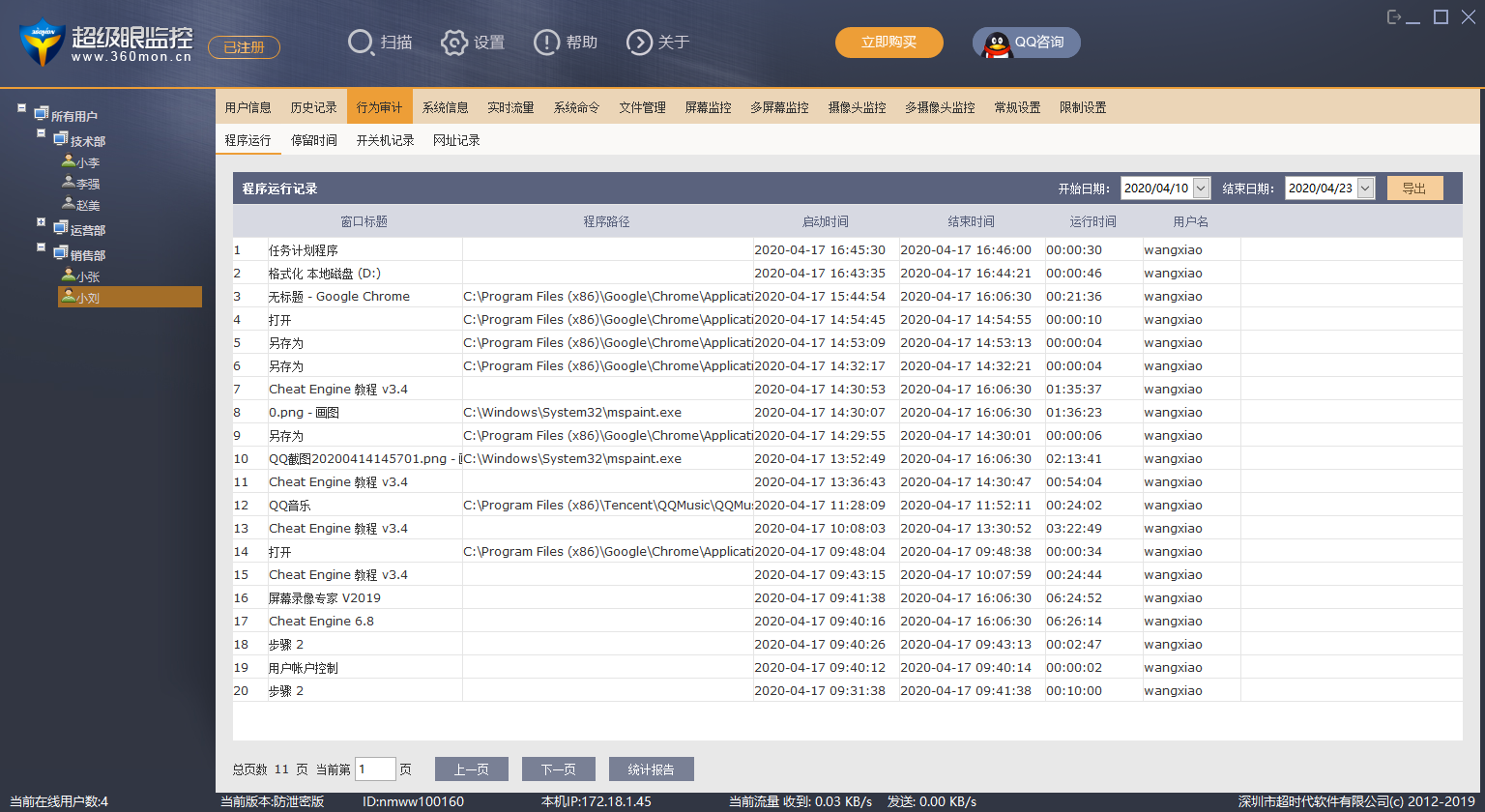Expand the 运营部 department node
1485x812 pixels.
[42, 222]
